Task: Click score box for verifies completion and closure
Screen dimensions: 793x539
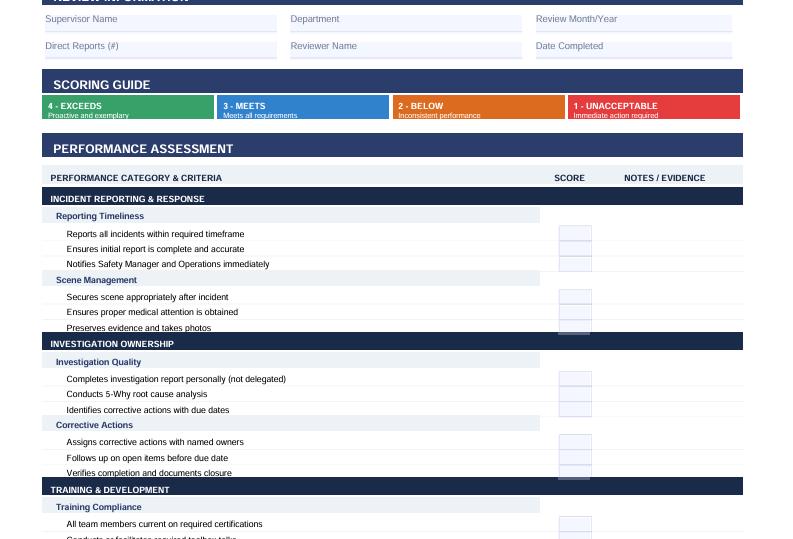Action: point(575,472)
